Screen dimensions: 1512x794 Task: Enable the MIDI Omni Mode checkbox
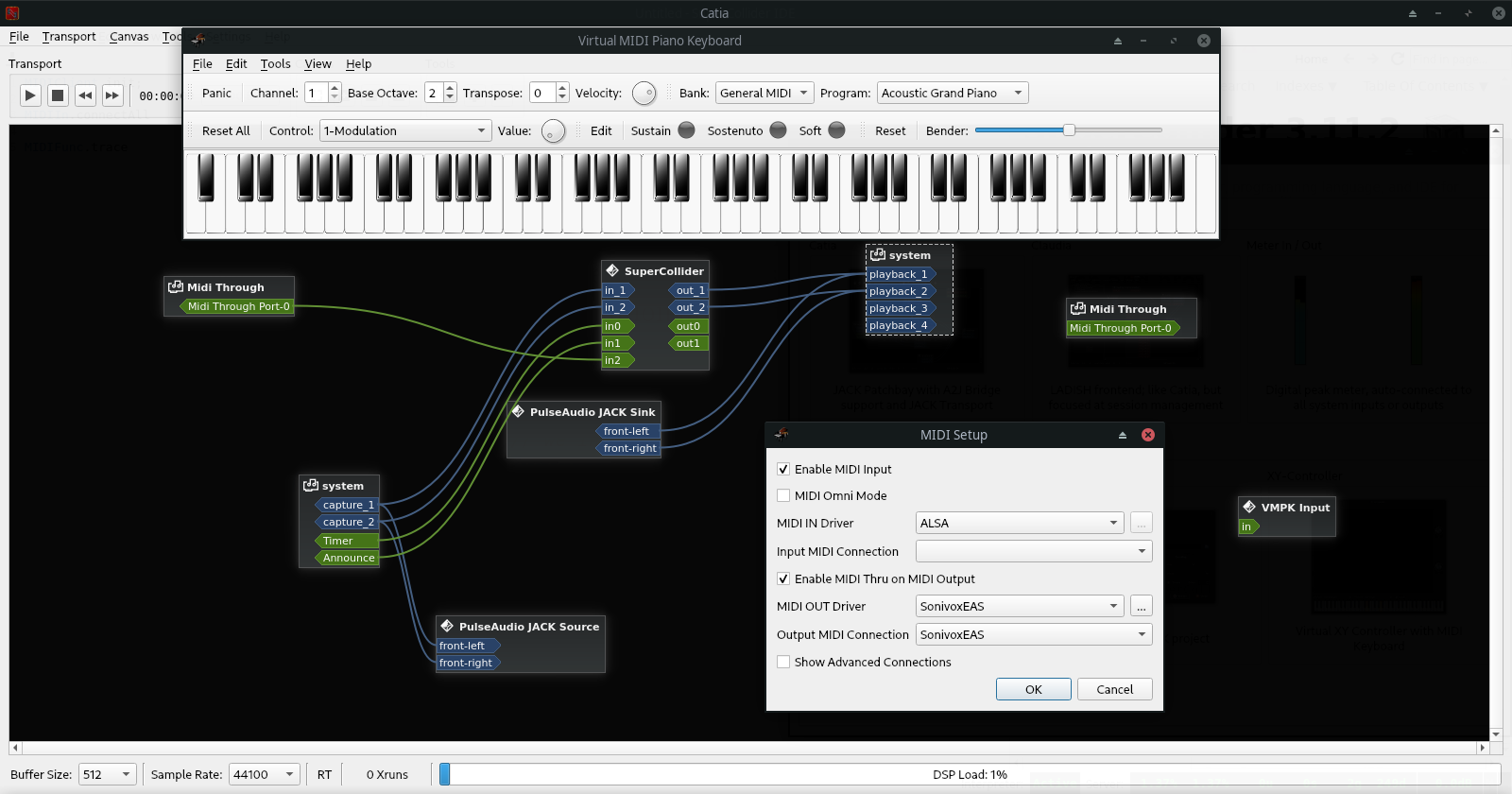[x=783, y=495]
